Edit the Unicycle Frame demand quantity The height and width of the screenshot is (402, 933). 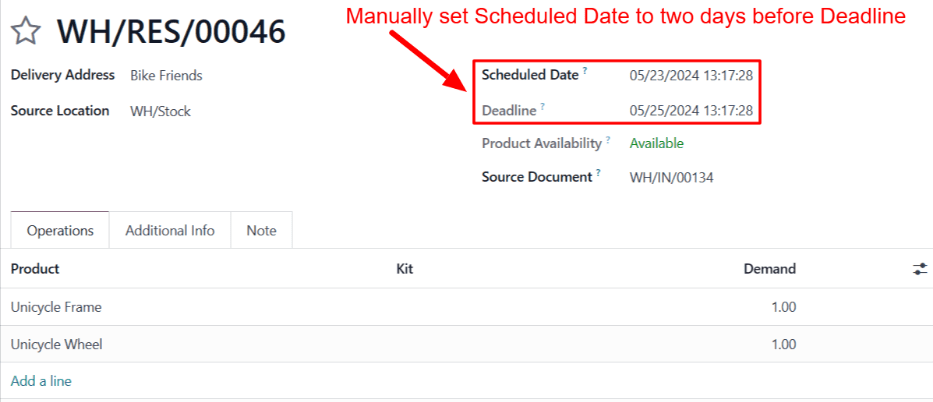(x=783, y=307)
